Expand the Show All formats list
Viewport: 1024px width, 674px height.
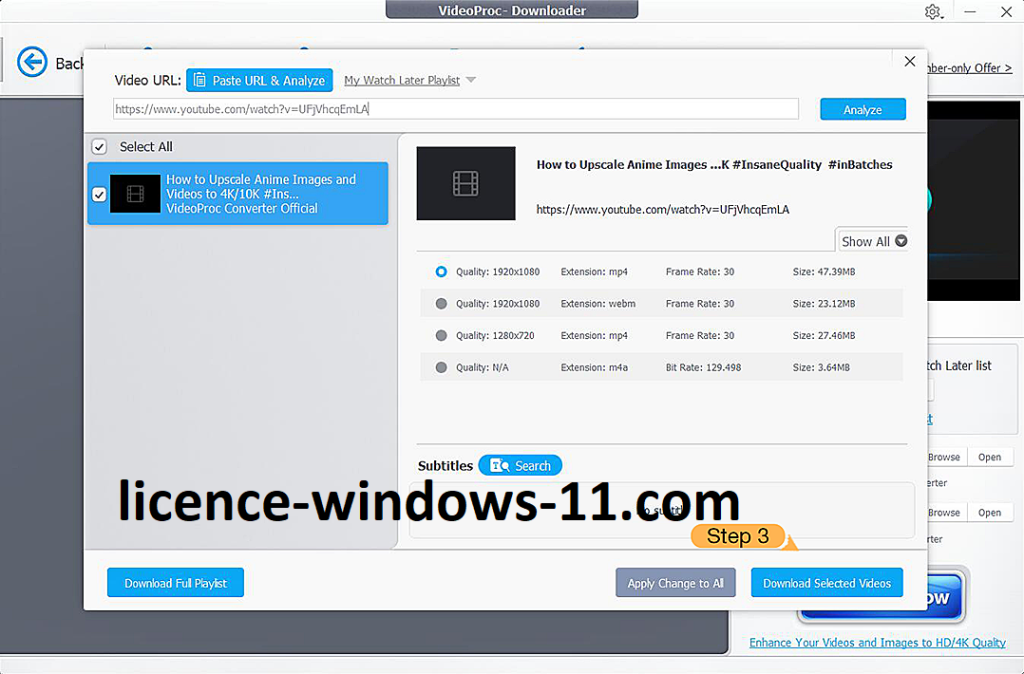[x=873, y=241]
